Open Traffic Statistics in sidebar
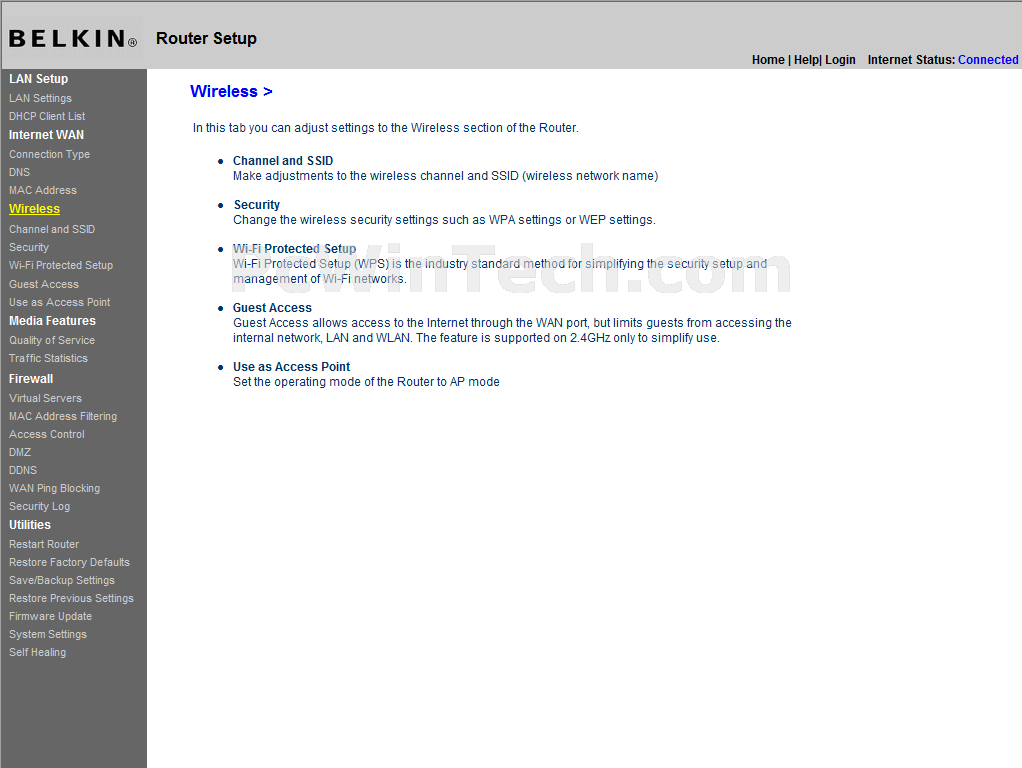1022x768 pixels. tap(48, 359)
